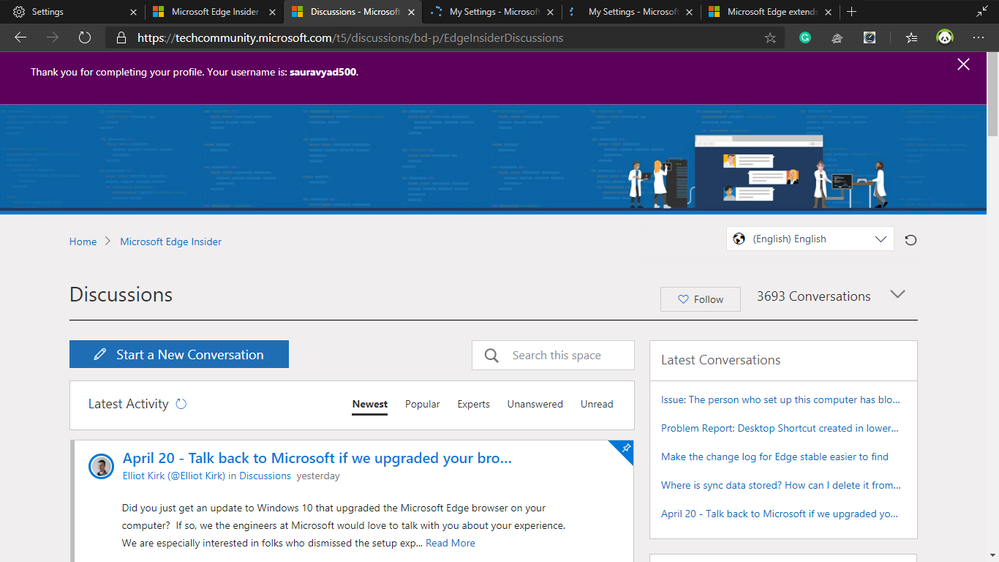This screenshot has width=999, height=562.
Task: Switch to the first My Settings tab
Action: click(494, 12)
